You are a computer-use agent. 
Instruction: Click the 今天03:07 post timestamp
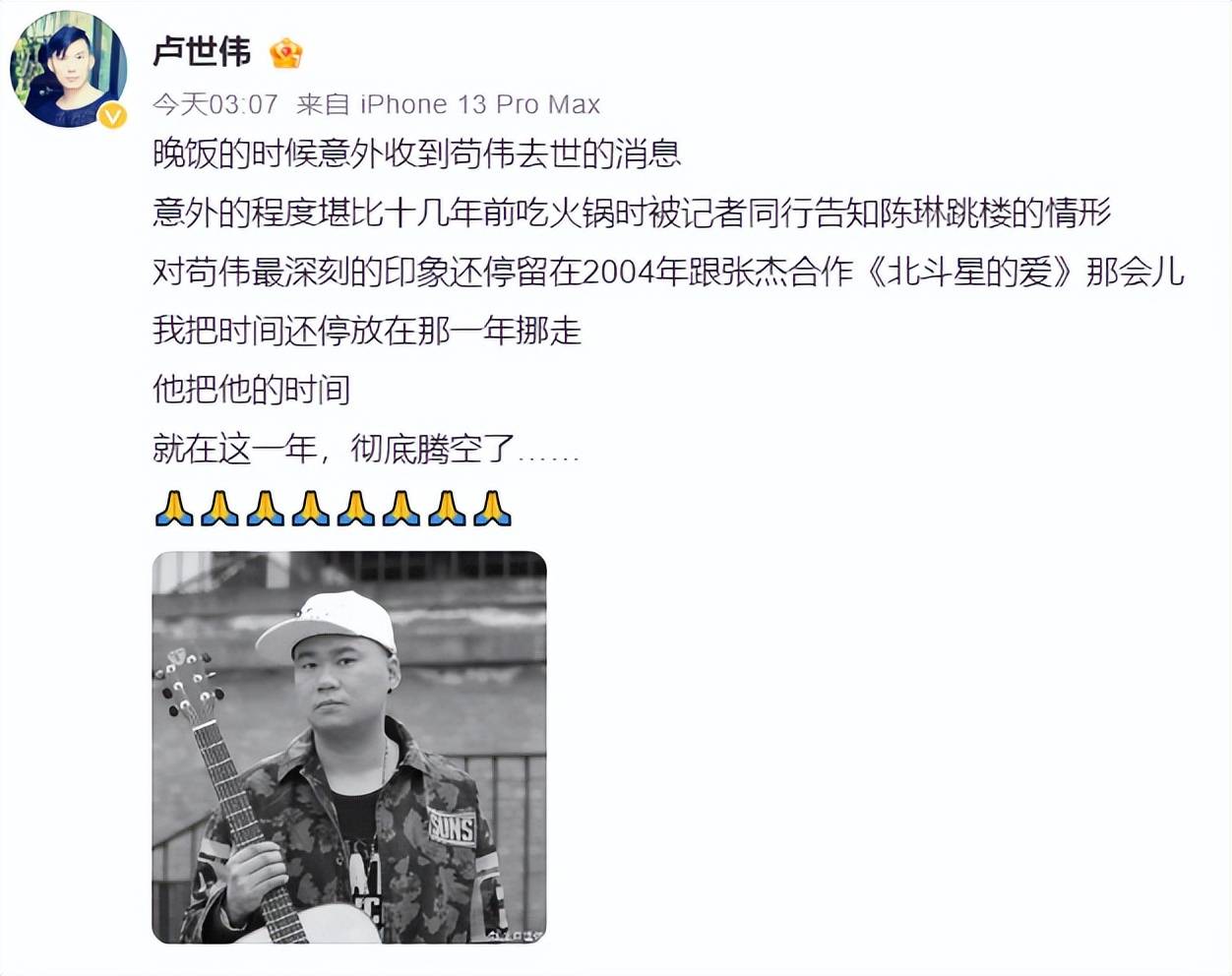pyautogui.click(x=215, y=104)
